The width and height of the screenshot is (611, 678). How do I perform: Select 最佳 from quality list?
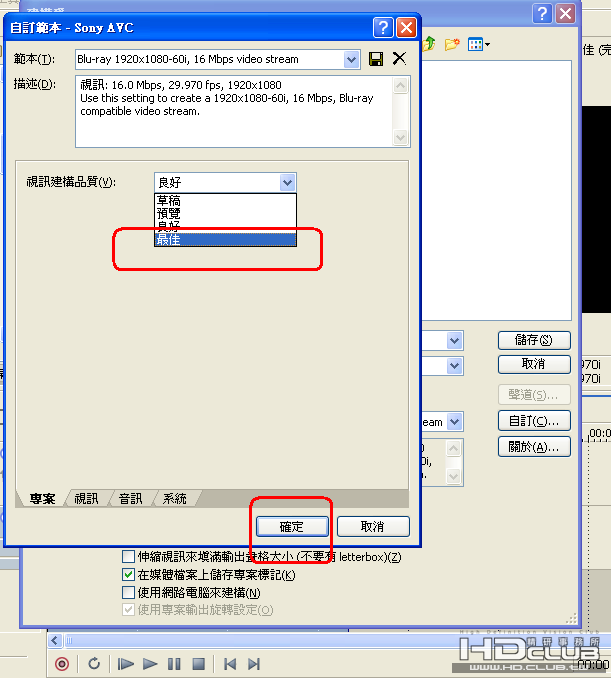[x=225, y=240]
